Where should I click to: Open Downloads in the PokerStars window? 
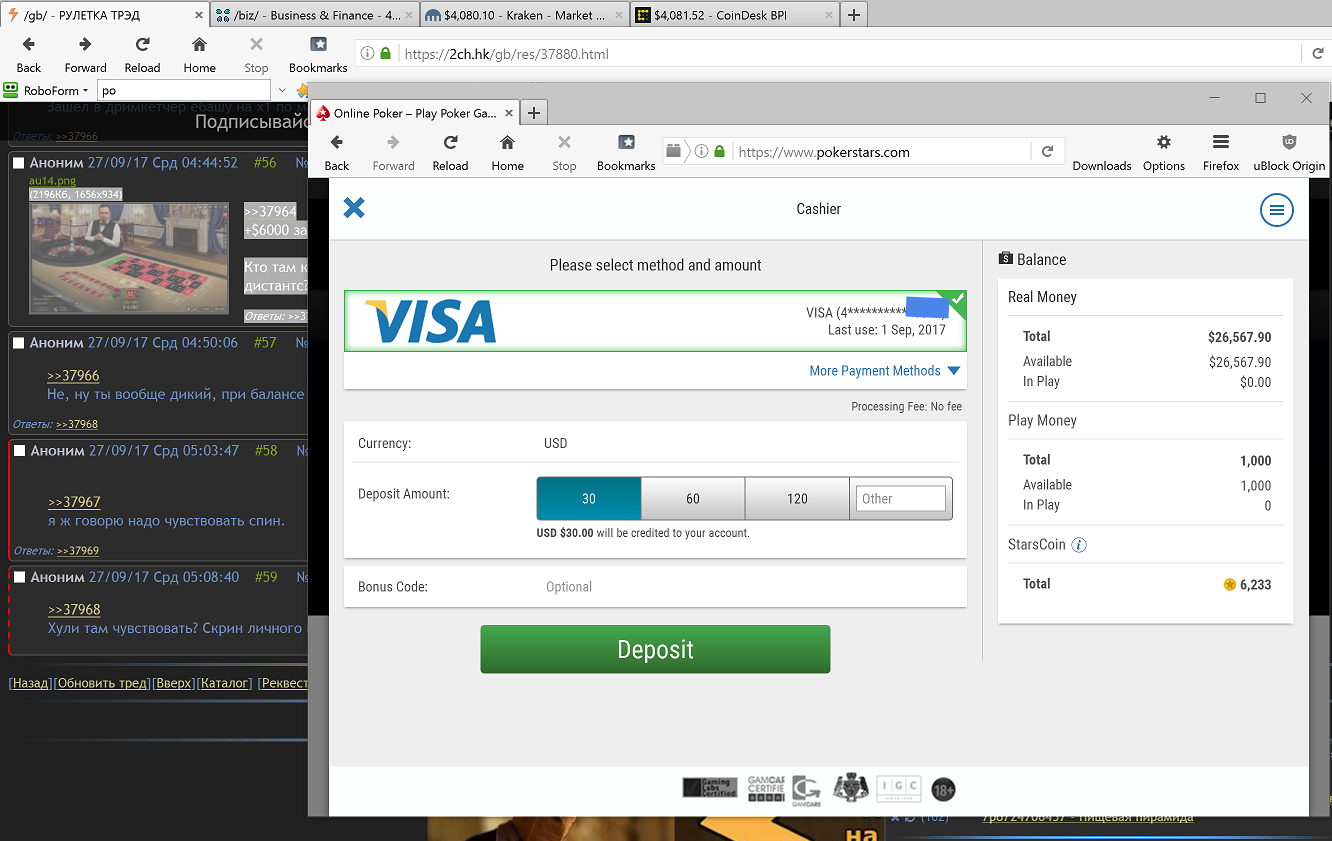pos(1102,166)
